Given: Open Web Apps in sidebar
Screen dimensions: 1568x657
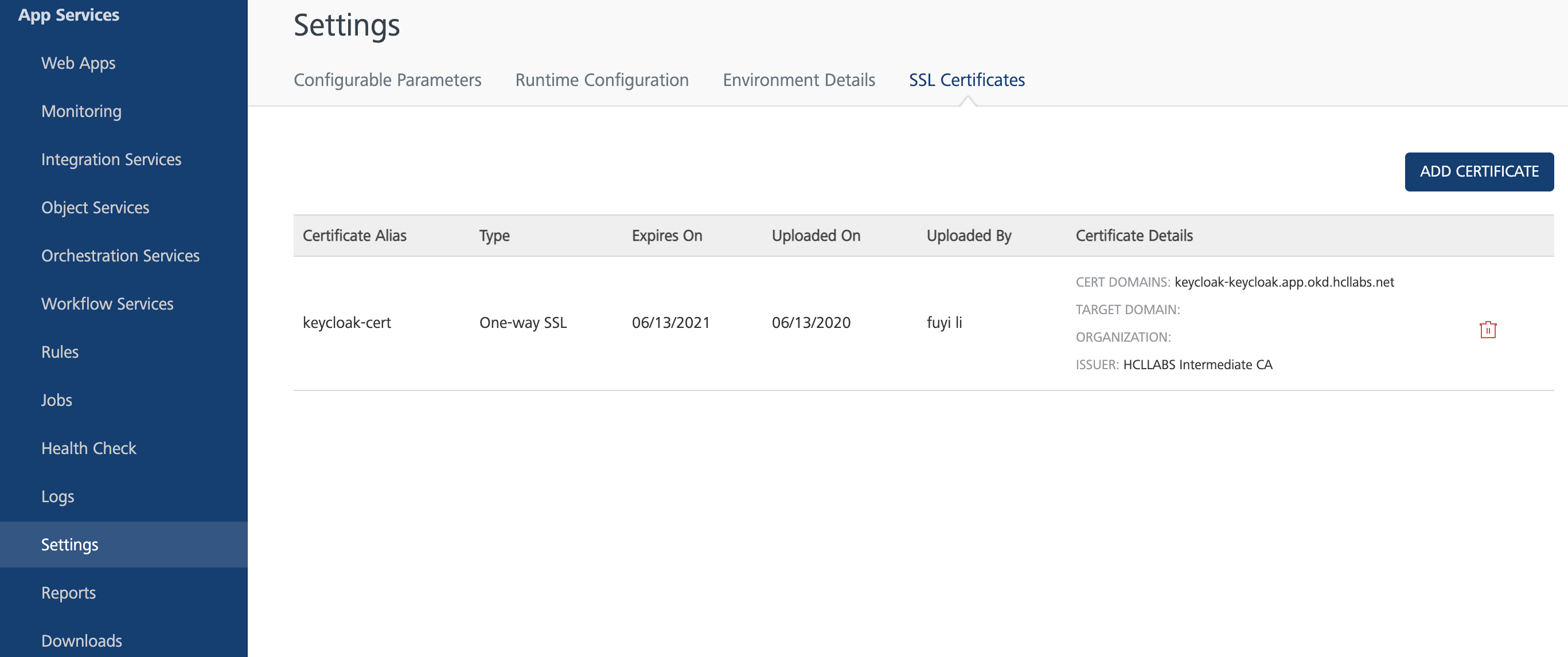Looking at the screenshot, I should (78, 63).
